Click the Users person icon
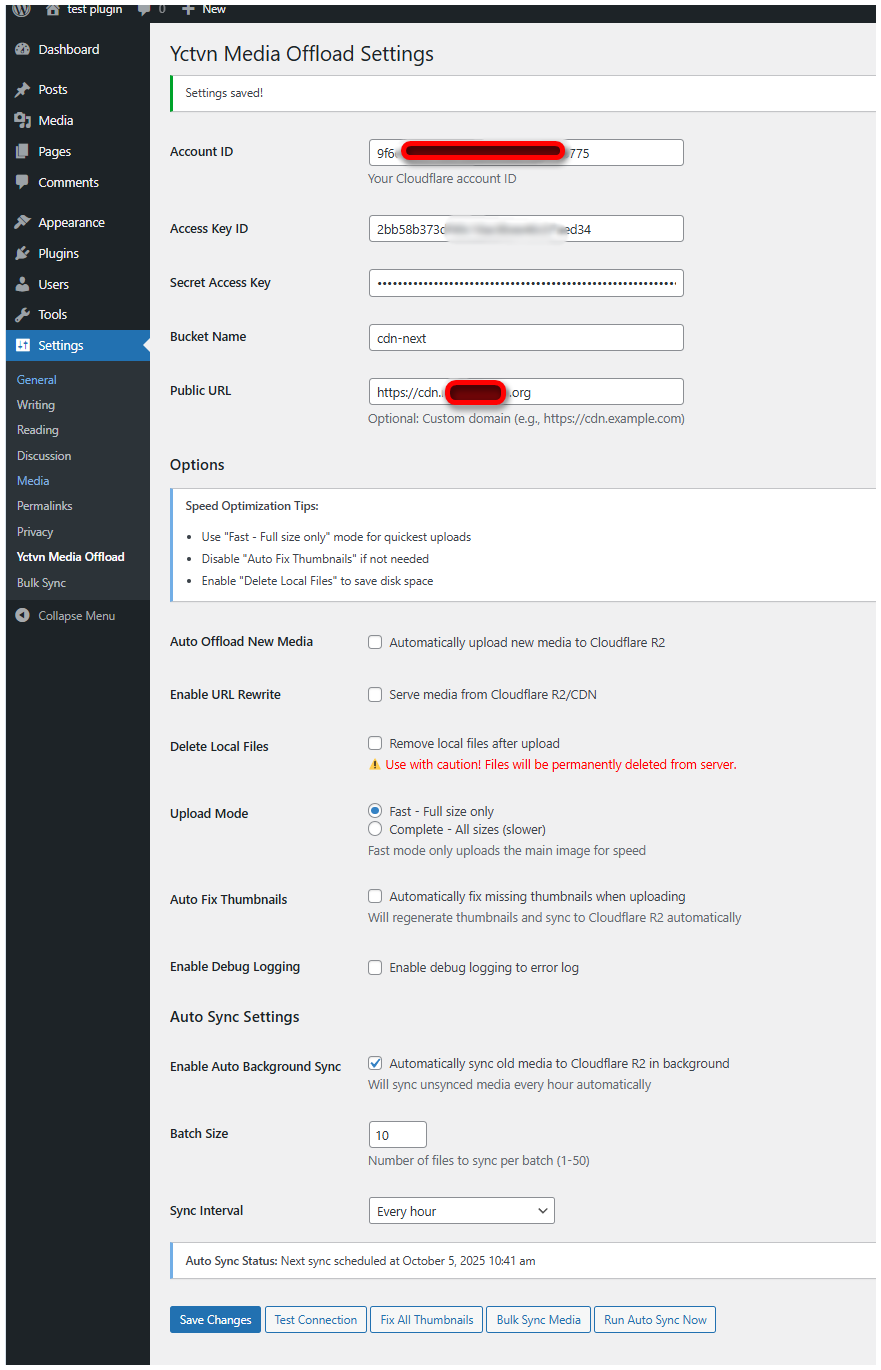 coord(23,284)
